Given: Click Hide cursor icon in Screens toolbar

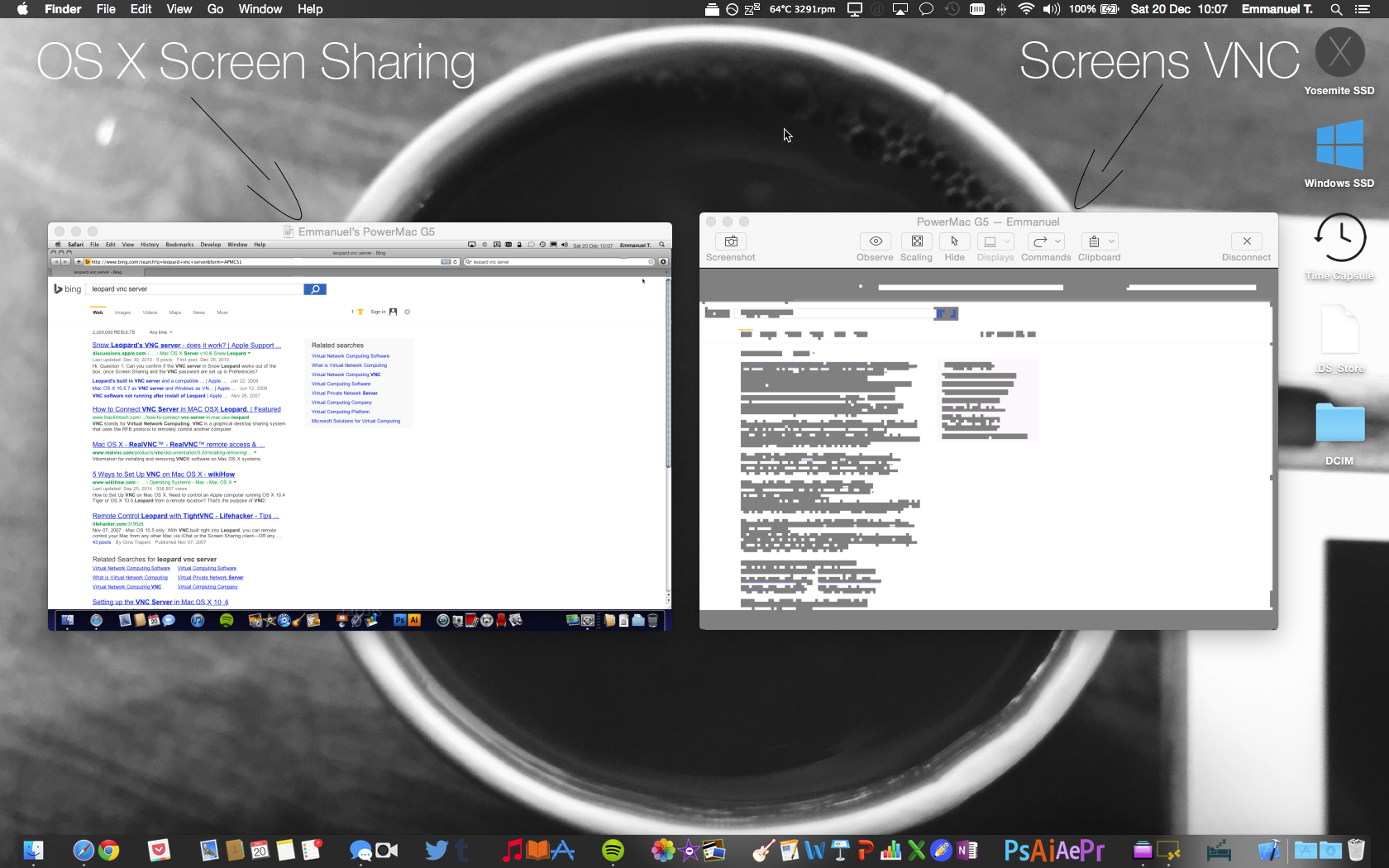Looking at the screenshot, I should 954,241.
